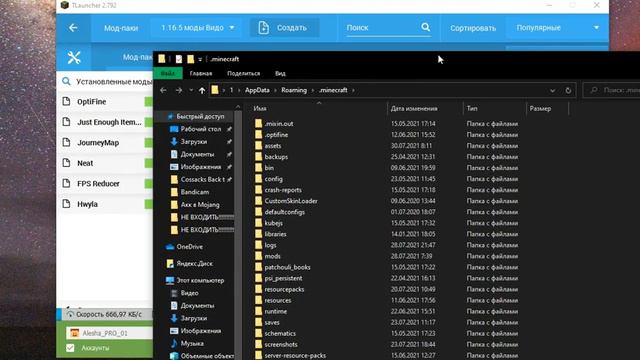Click the Alesha_PRO_01 account avatar

click(75, 333)
